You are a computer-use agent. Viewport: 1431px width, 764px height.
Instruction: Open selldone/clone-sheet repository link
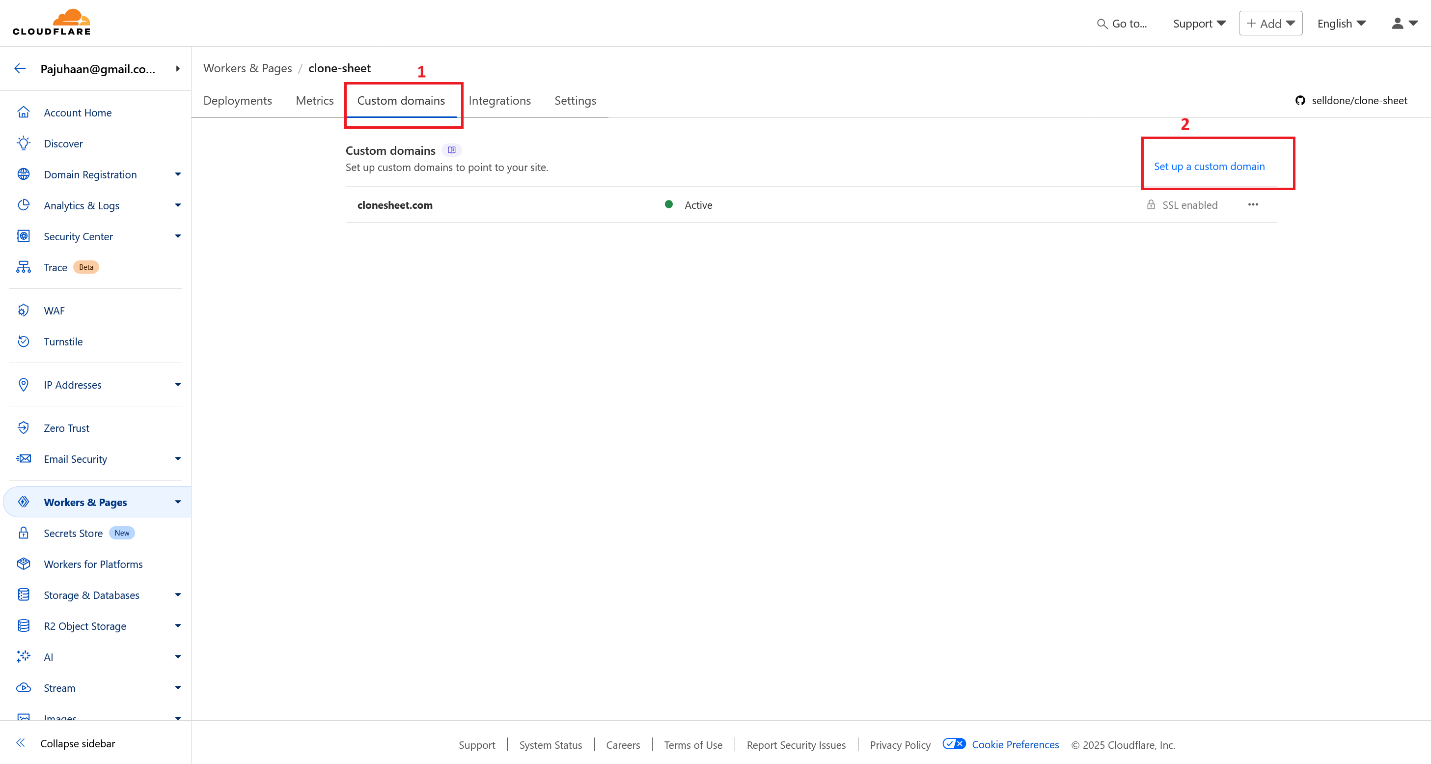tap(1359, 101)
